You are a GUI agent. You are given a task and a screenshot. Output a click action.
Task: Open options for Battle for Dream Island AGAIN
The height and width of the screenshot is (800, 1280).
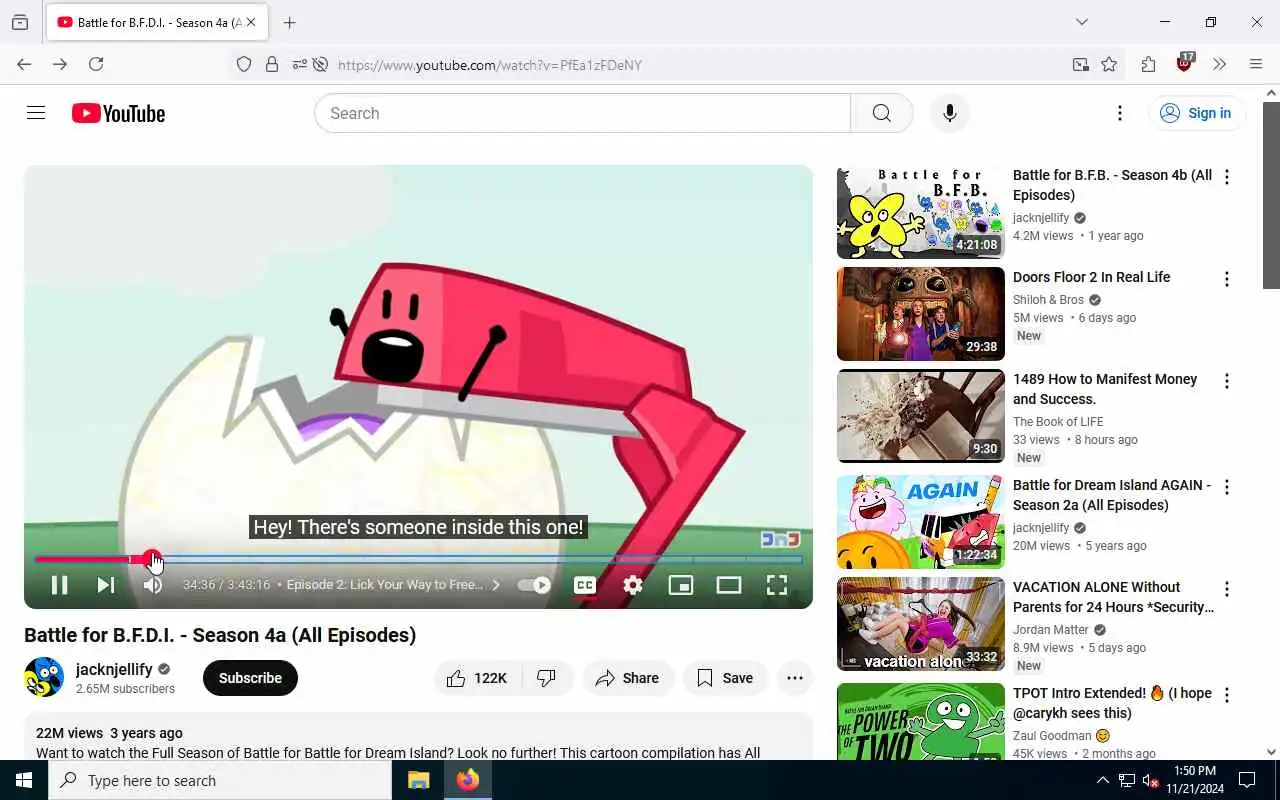pyautogui.click(x=1227, y=487)
